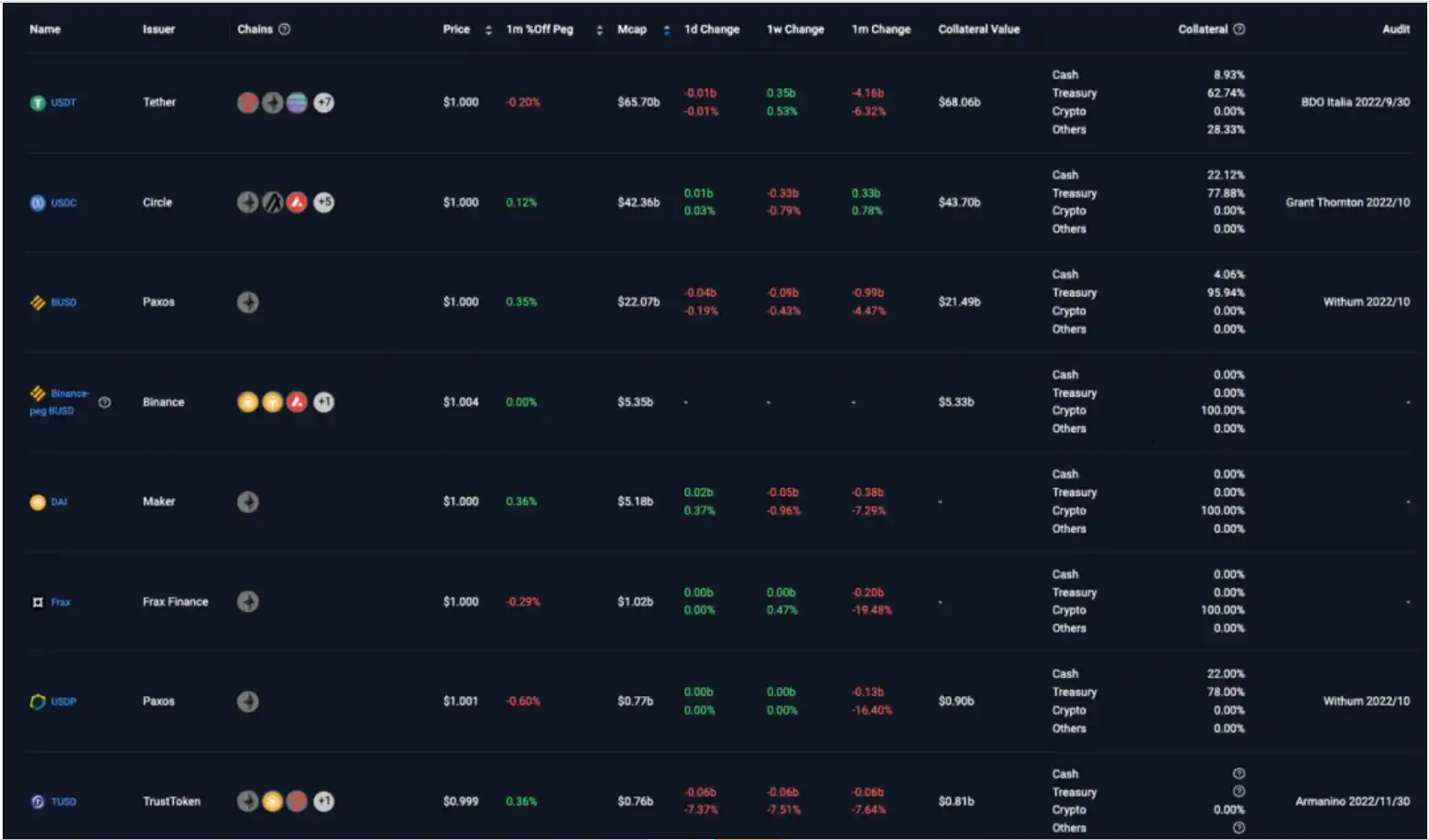
Task: Open the USDT name link
Action: click(x=63, y=103)
